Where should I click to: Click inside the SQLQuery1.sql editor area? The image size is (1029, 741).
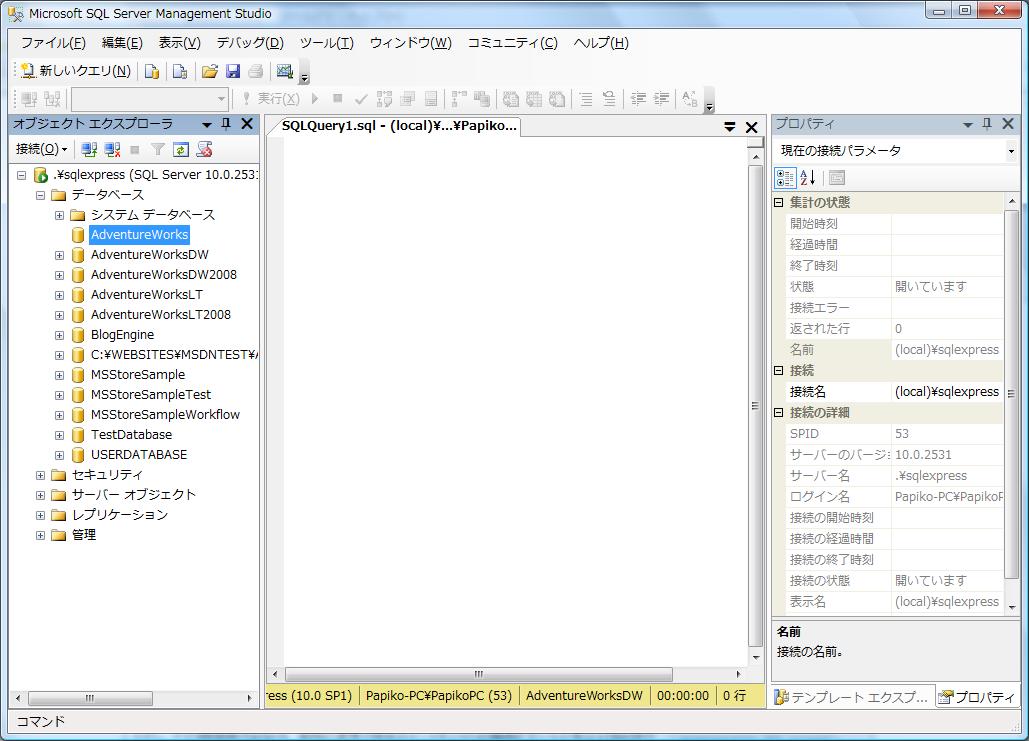(x=510, y=400)
